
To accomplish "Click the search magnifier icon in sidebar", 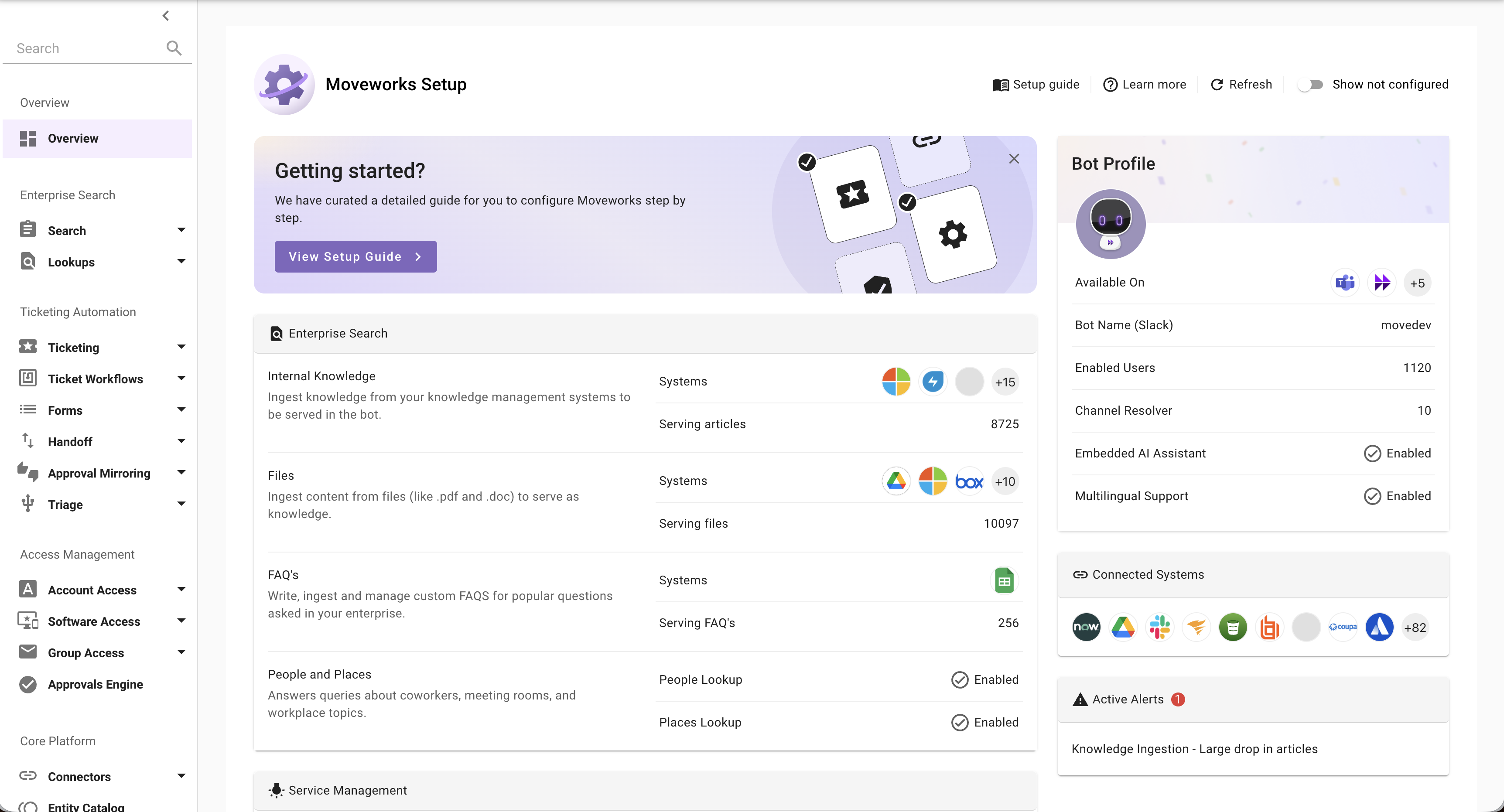I will tap(174, 48).
